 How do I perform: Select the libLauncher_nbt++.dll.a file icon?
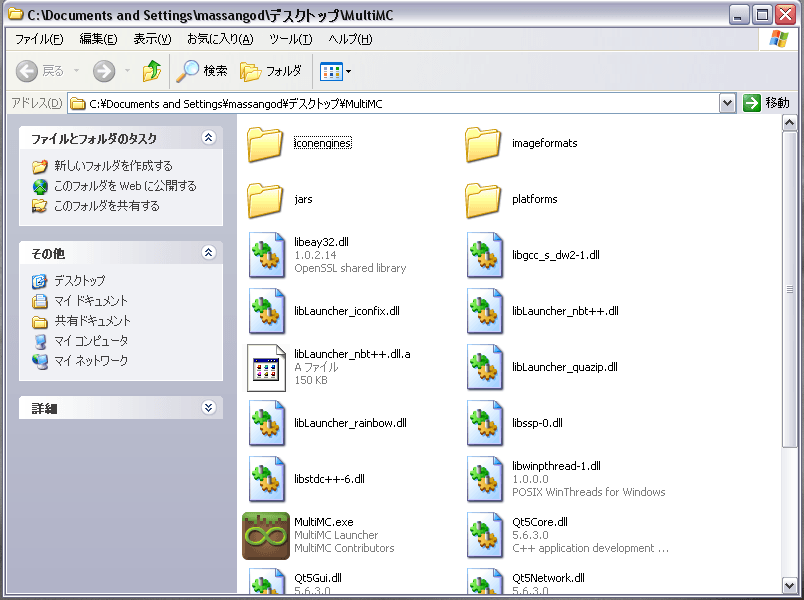[x=266, y=367]
